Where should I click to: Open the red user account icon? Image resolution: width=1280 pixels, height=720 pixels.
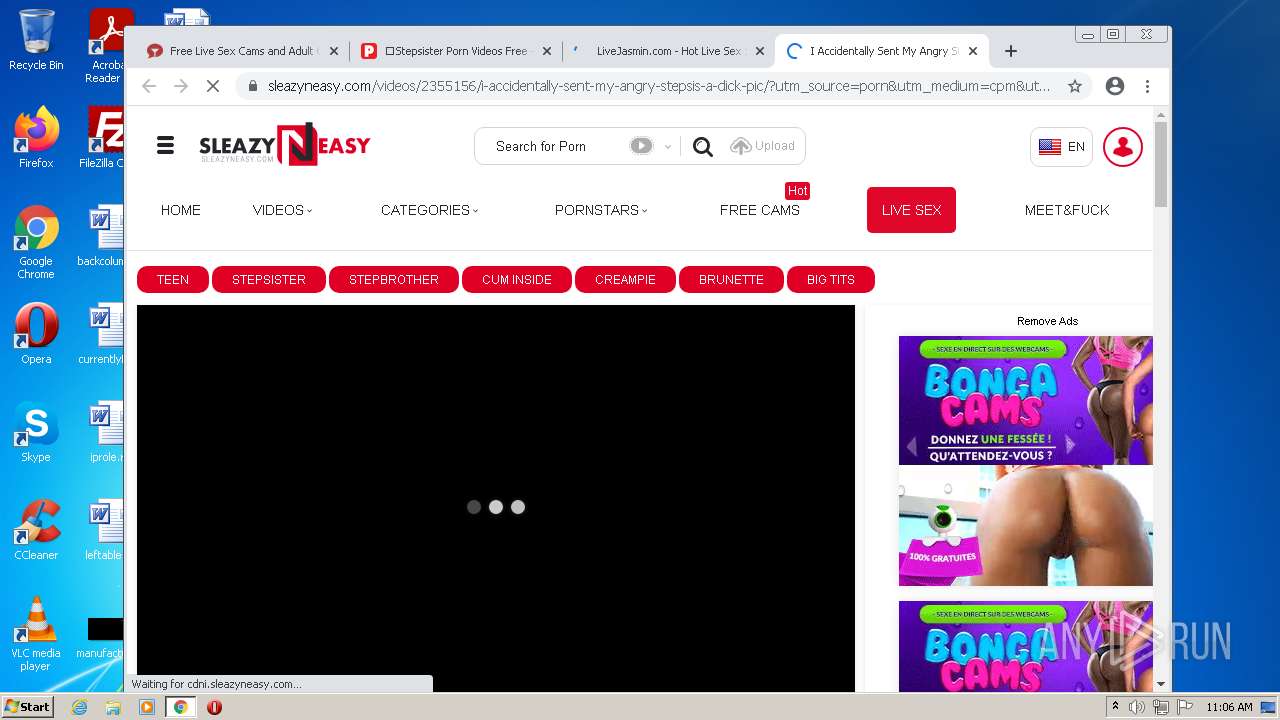(1122, 147)
